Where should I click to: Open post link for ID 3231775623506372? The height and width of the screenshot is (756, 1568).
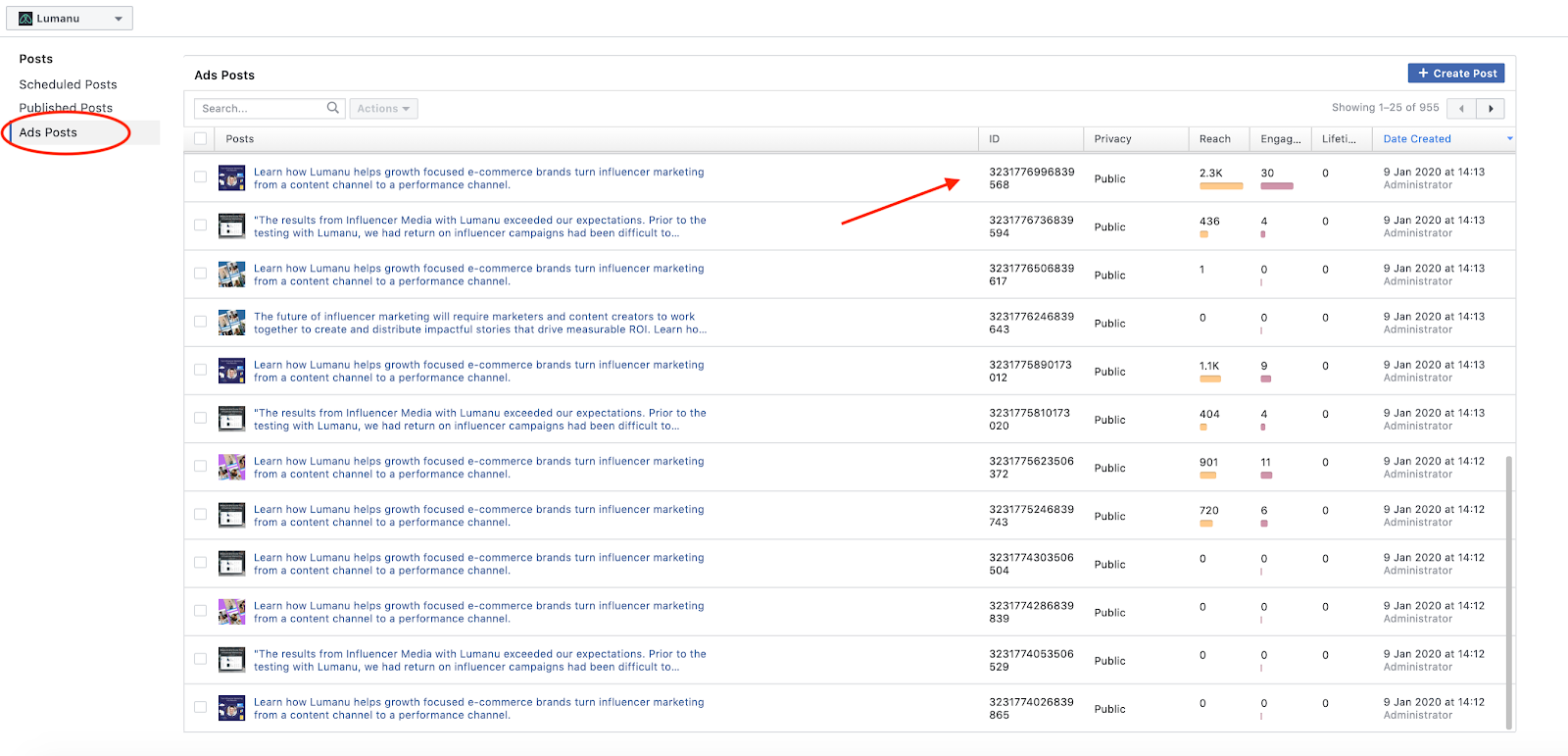pyautogui.click(x=479, y=468)
